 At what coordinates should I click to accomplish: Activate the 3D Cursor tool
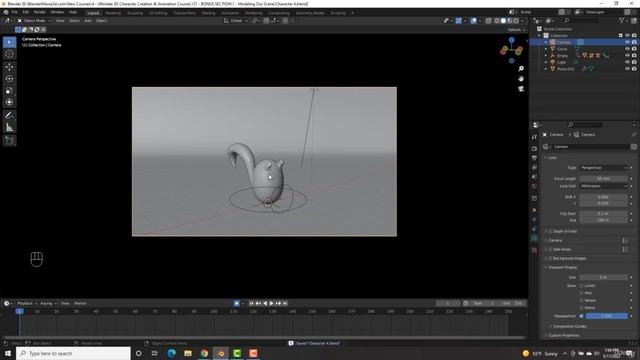click(x=9, y=54)
